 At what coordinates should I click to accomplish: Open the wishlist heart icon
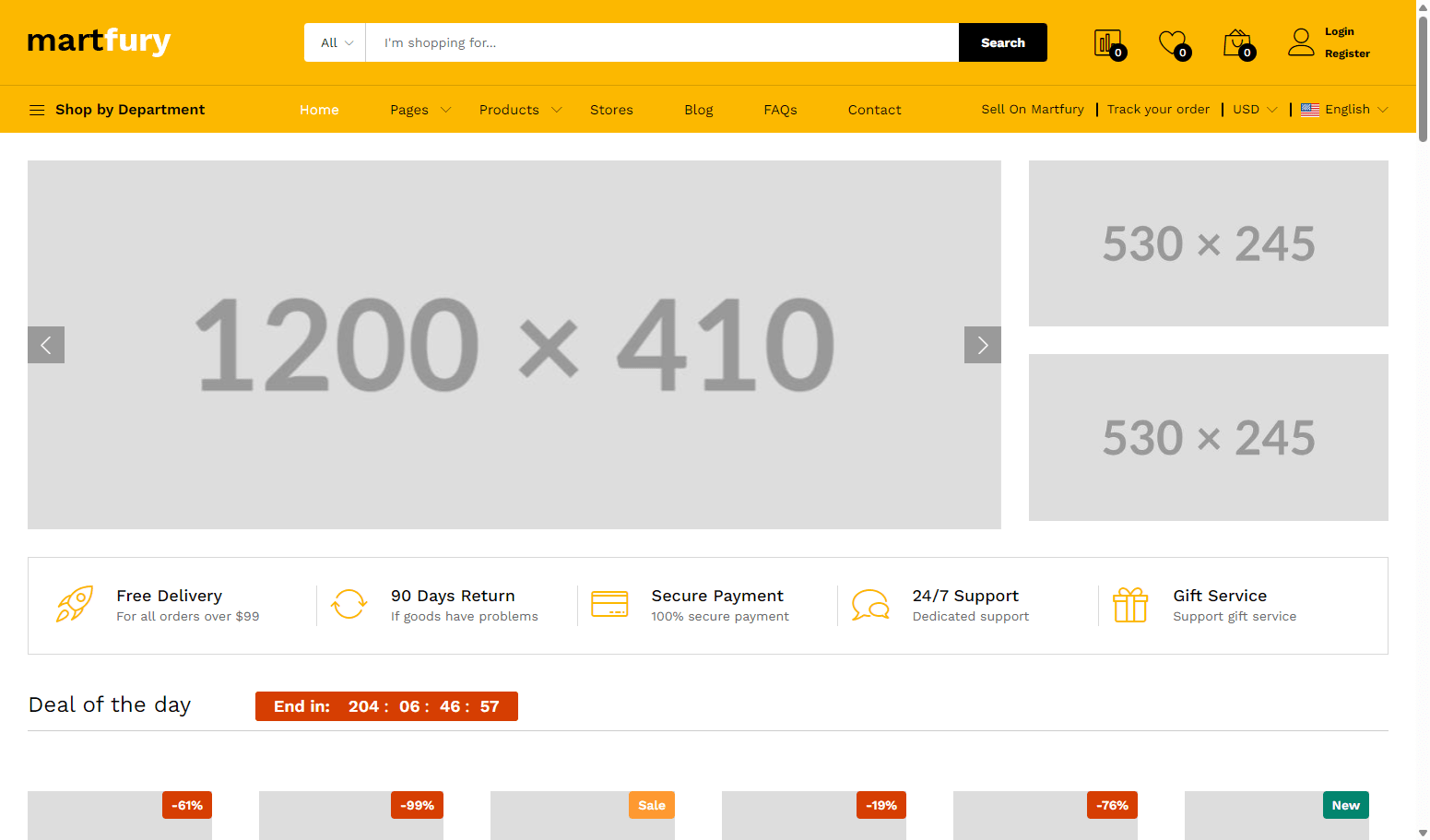click(1174, 43)
